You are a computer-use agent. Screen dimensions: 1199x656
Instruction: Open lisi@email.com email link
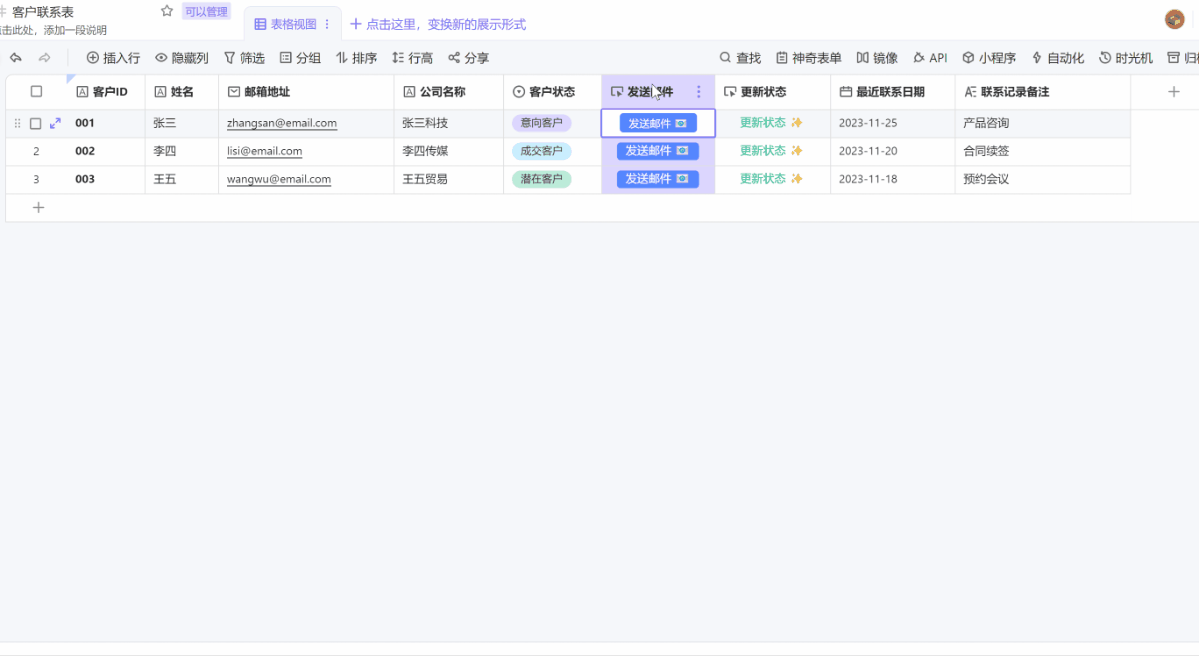pyautogui.click(x=263, y=151)
